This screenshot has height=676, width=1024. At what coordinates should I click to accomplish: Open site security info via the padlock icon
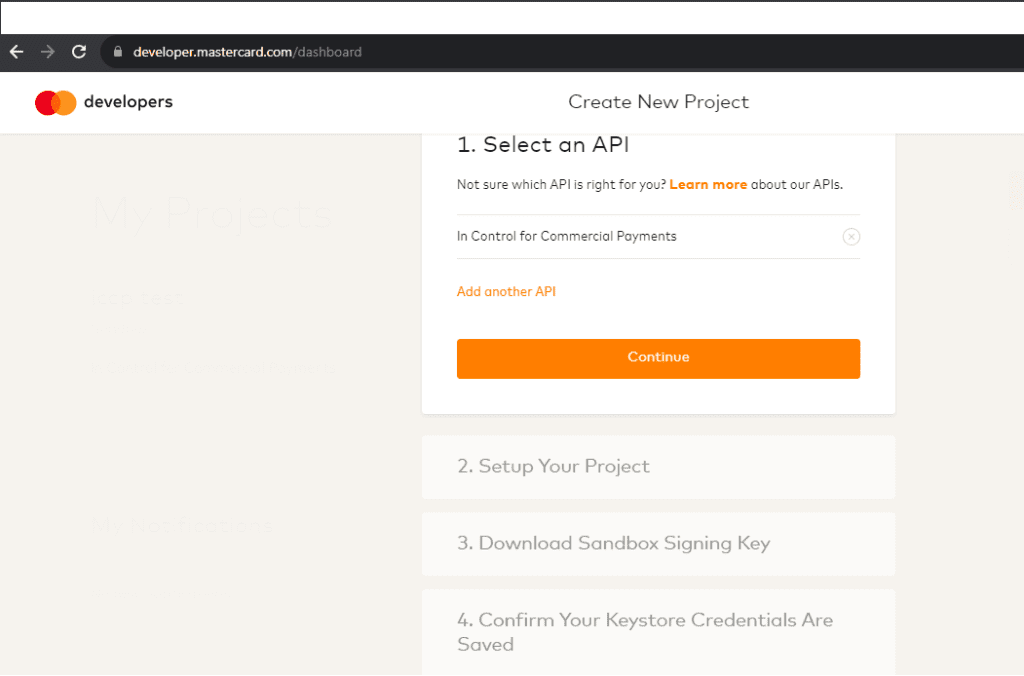(x=117, y=52)
